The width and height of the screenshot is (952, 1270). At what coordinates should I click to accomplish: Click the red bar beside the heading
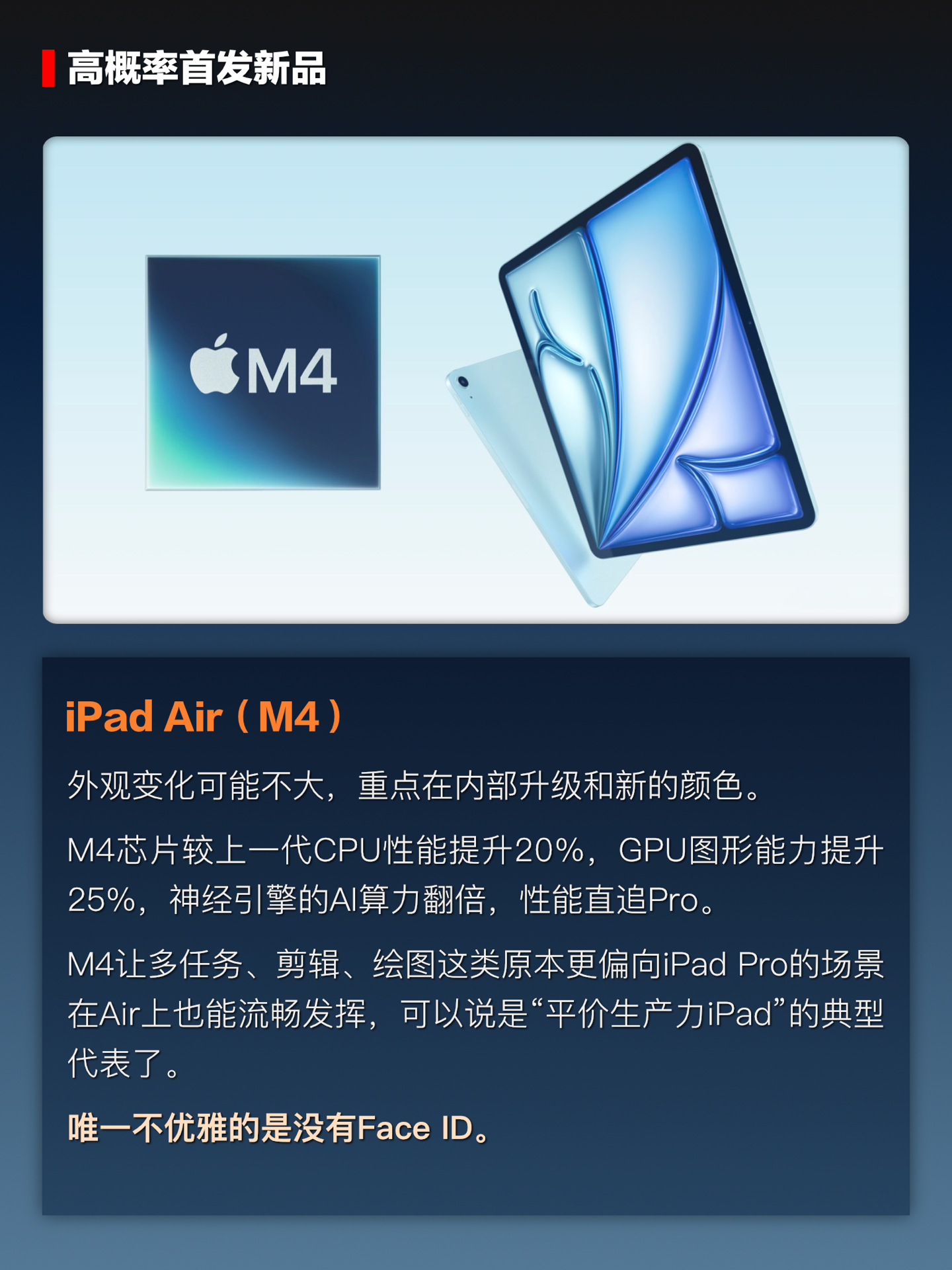[x=48, y=68]
